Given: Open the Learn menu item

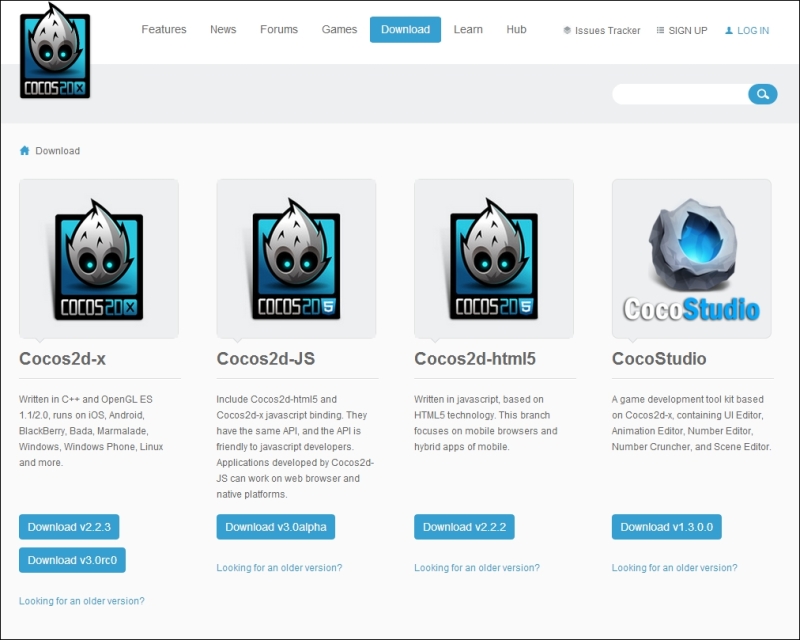Looking at the screenshot, I should click(x=468, y=30).
